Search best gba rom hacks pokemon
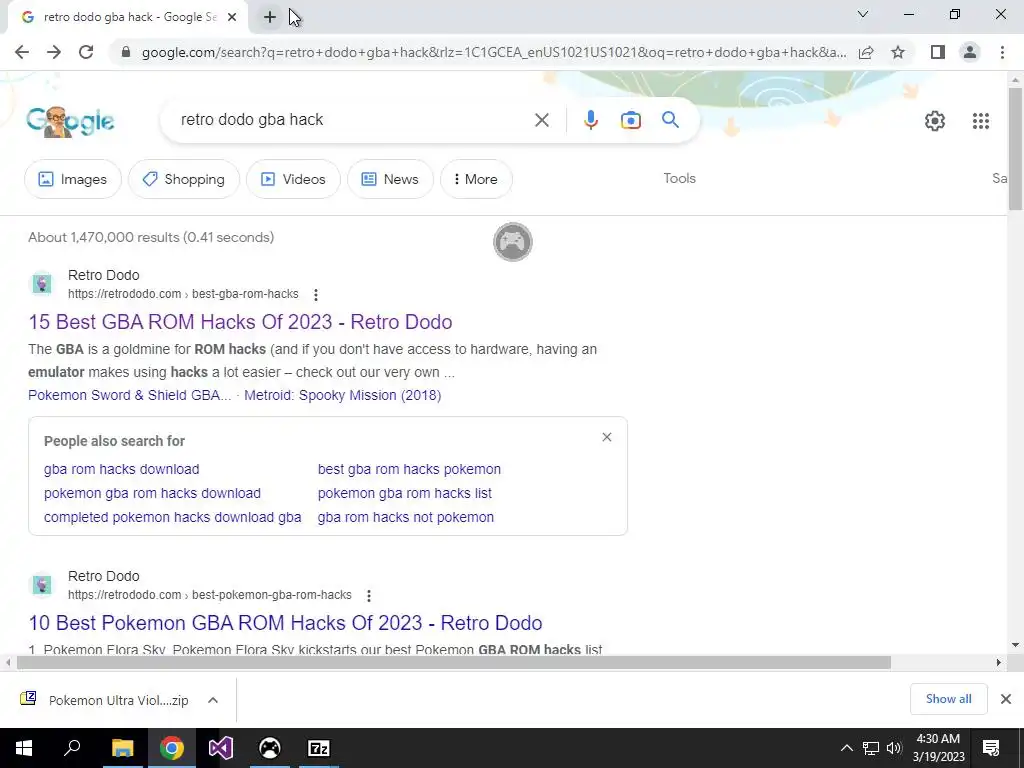The image size is (1024, 768). pyautogui.click(x=409, y=469)
